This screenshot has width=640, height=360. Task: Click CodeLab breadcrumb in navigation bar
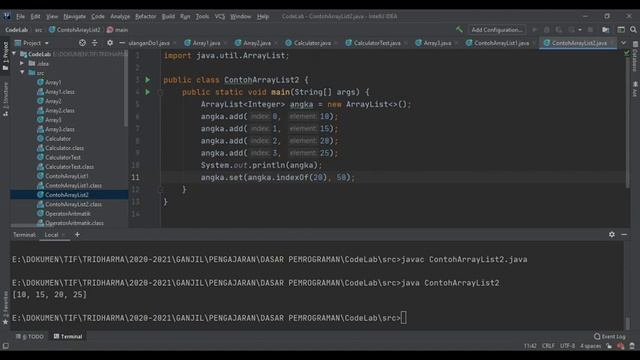tap(16, 30)
